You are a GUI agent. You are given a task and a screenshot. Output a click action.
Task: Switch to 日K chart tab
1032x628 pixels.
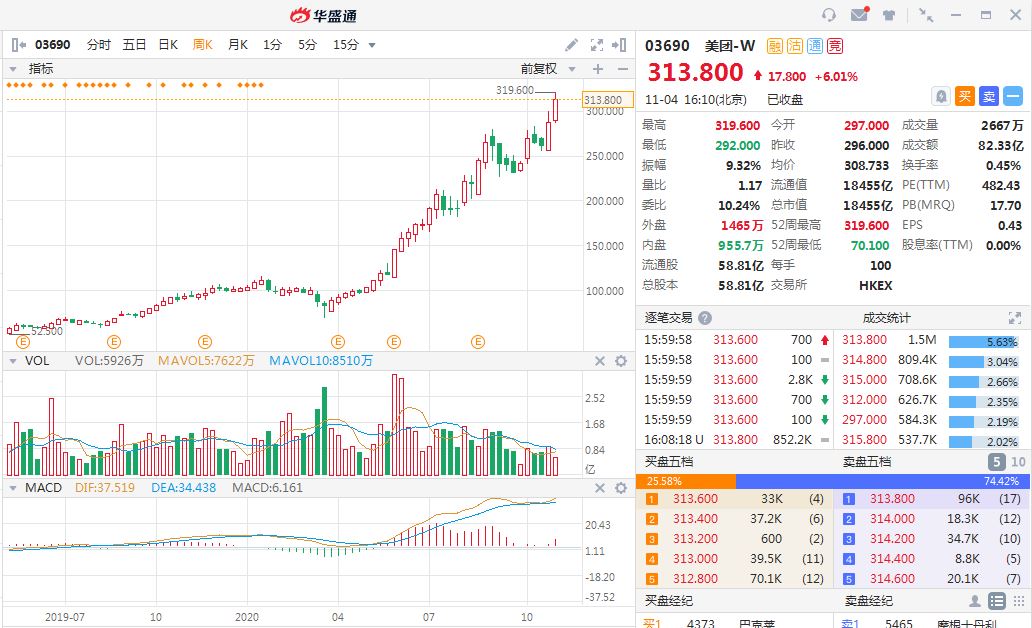(168, 45)
